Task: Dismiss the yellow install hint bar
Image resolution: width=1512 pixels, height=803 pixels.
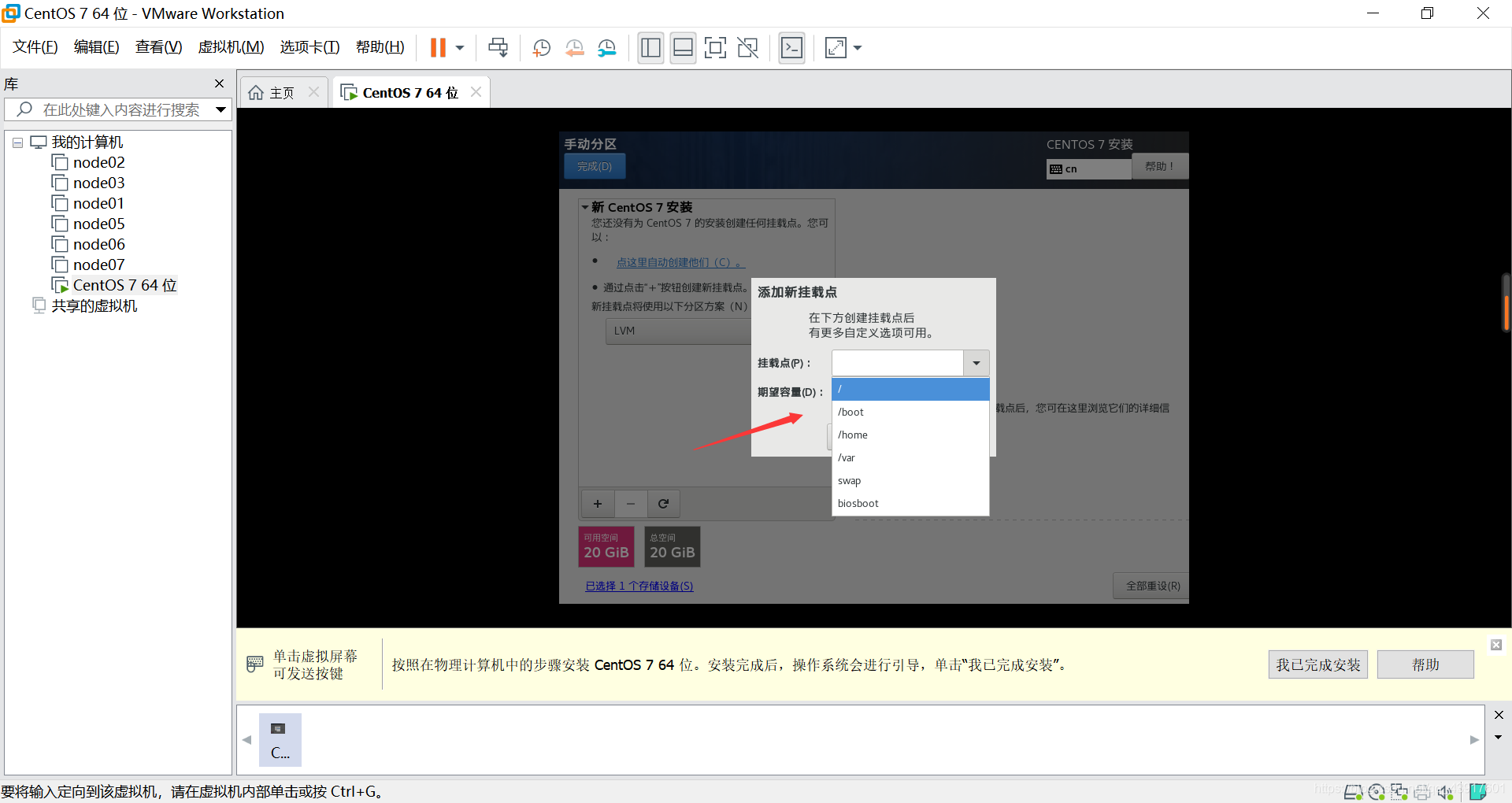Action: pos(1496,645)
